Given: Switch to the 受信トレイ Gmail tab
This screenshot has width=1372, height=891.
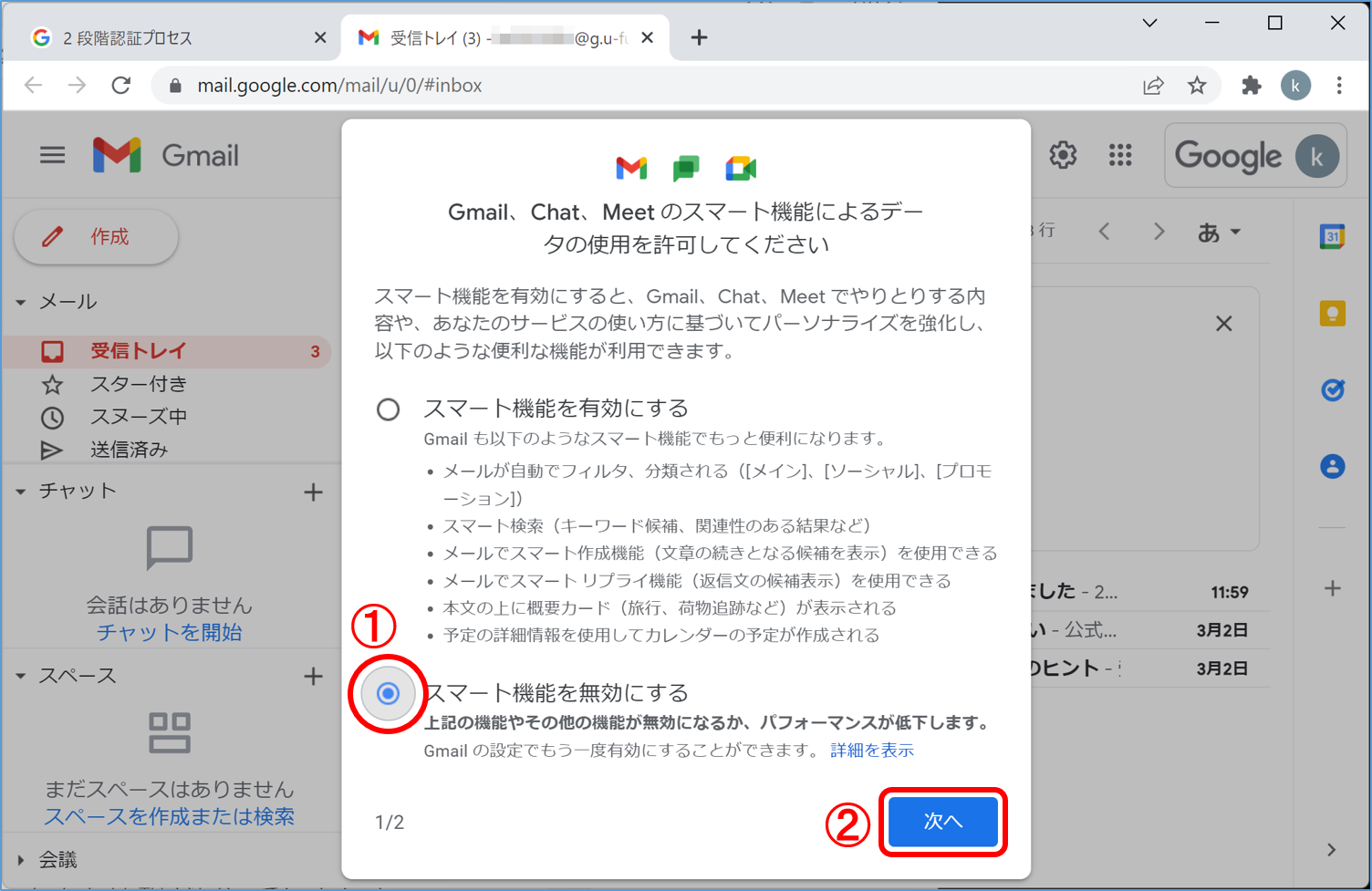Looking at the screenshot, I should coord(506,37).
